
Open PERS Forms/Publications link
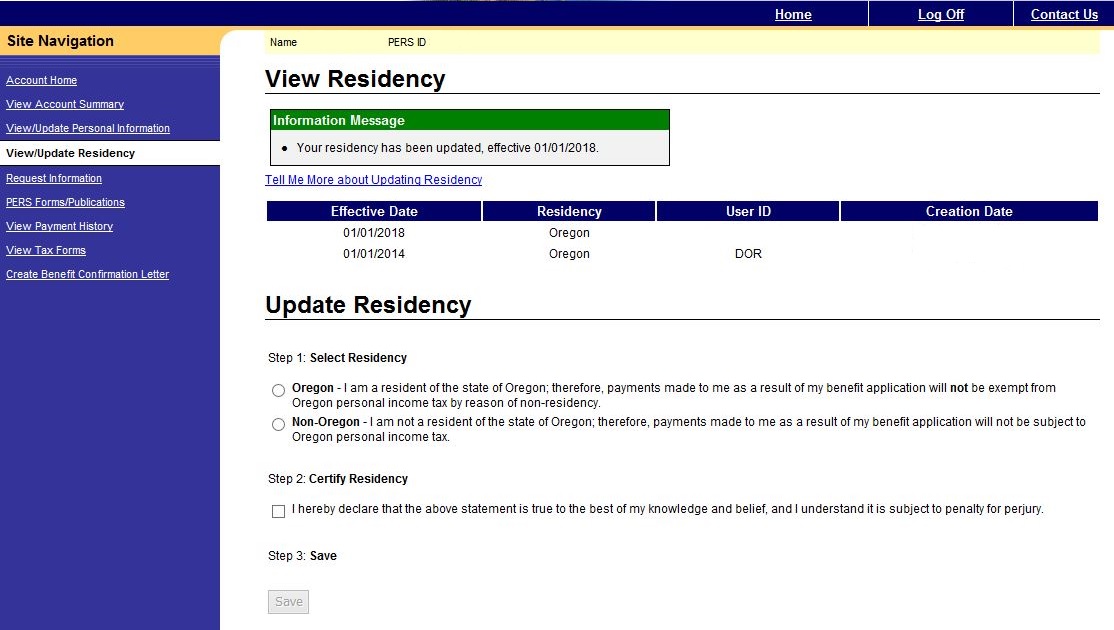click(65, 202)
